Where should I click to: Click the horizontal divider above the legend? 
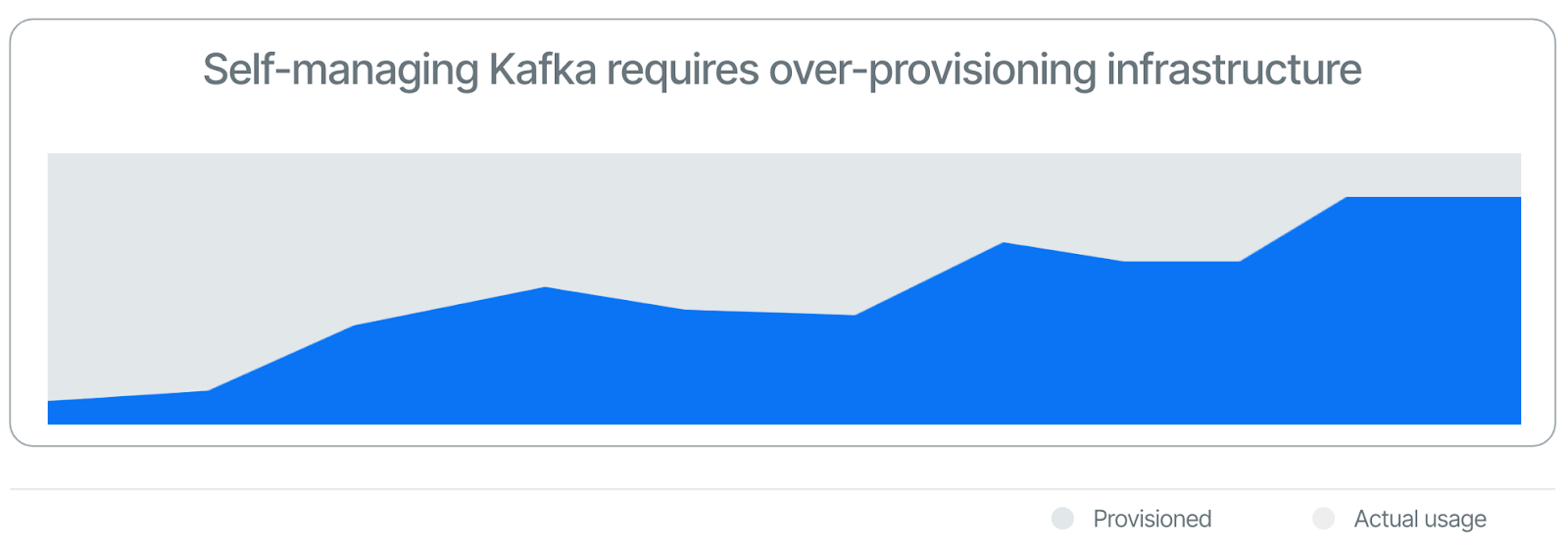click(x=782, y=488)
